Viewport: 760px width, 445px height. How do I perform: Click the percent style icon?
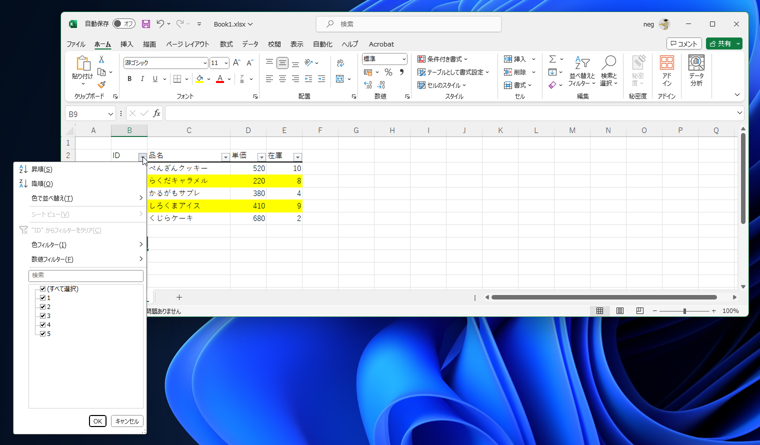point(388,72)
